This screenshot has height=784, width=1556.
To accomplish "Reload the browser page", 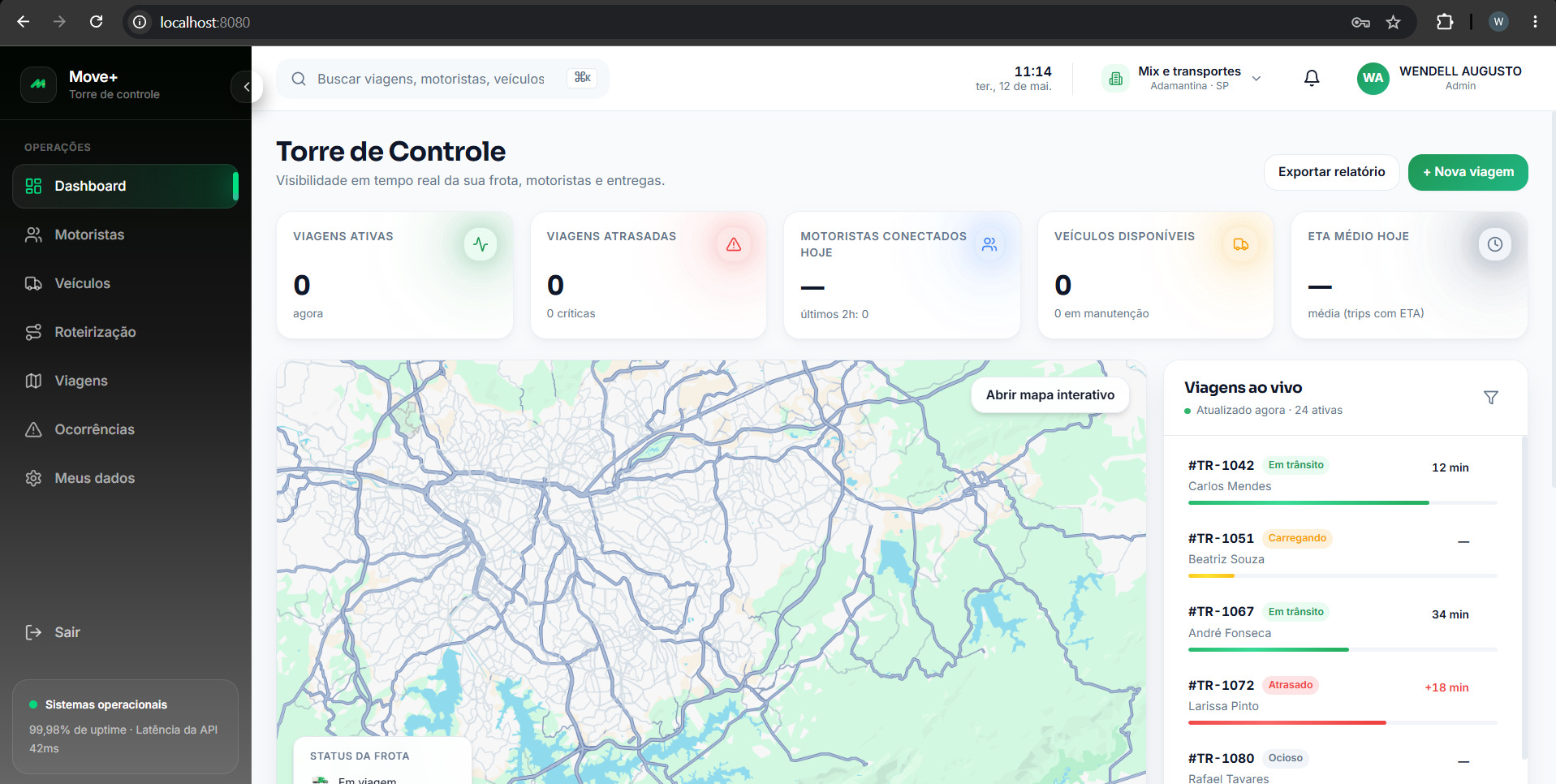I will tap(96, 22).
